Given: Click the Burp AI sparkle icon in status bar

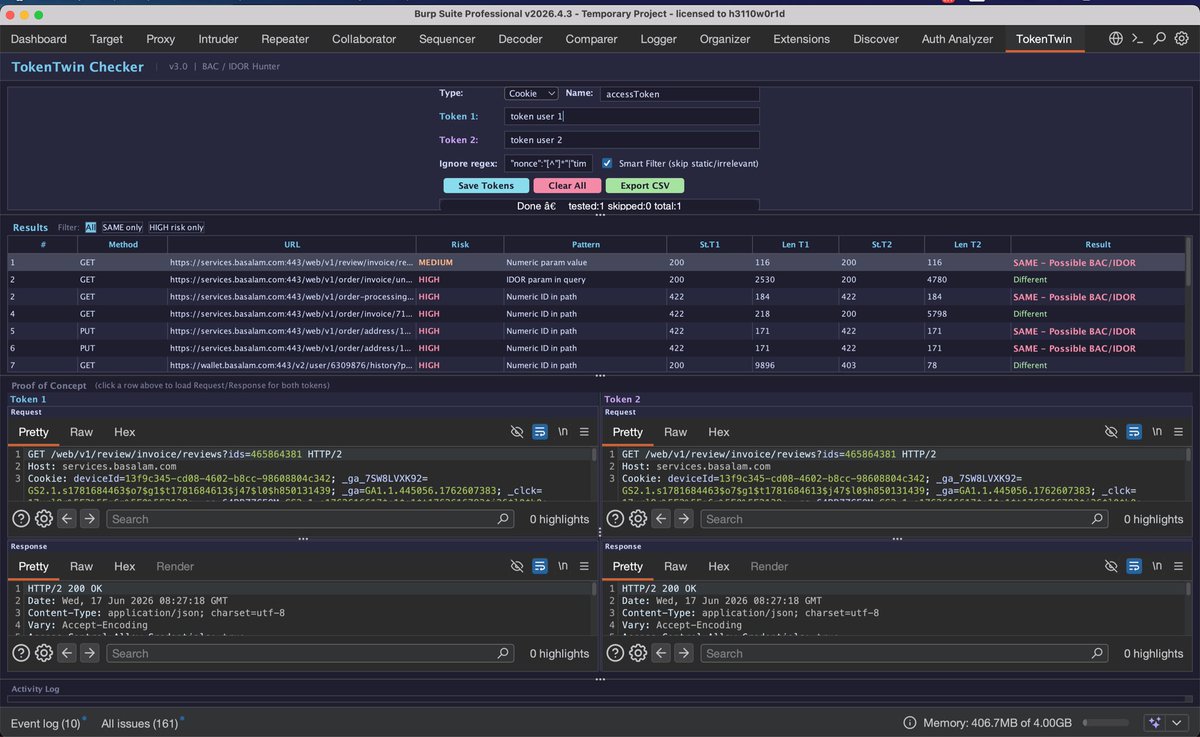Looking at the screenshot, I should [x=1155, y=723].
